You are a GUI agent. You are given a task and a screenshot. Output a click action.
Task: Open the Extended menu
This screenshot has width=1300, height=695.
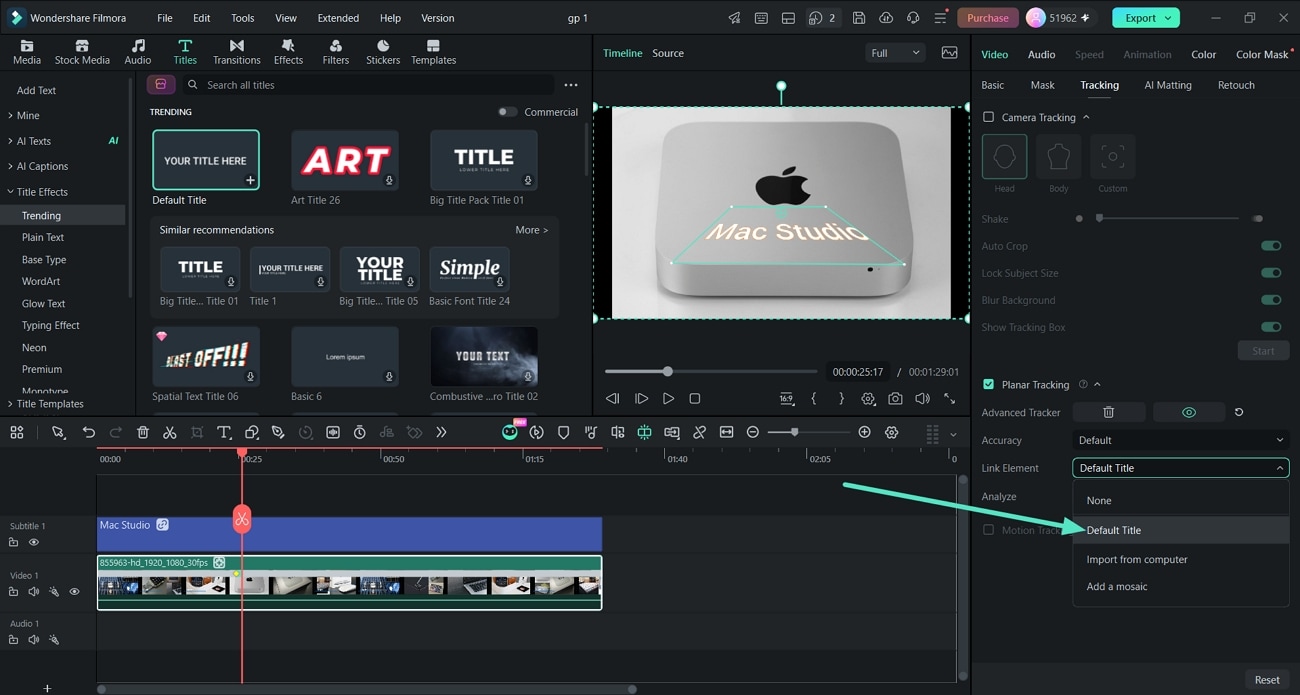coord(338,18)
